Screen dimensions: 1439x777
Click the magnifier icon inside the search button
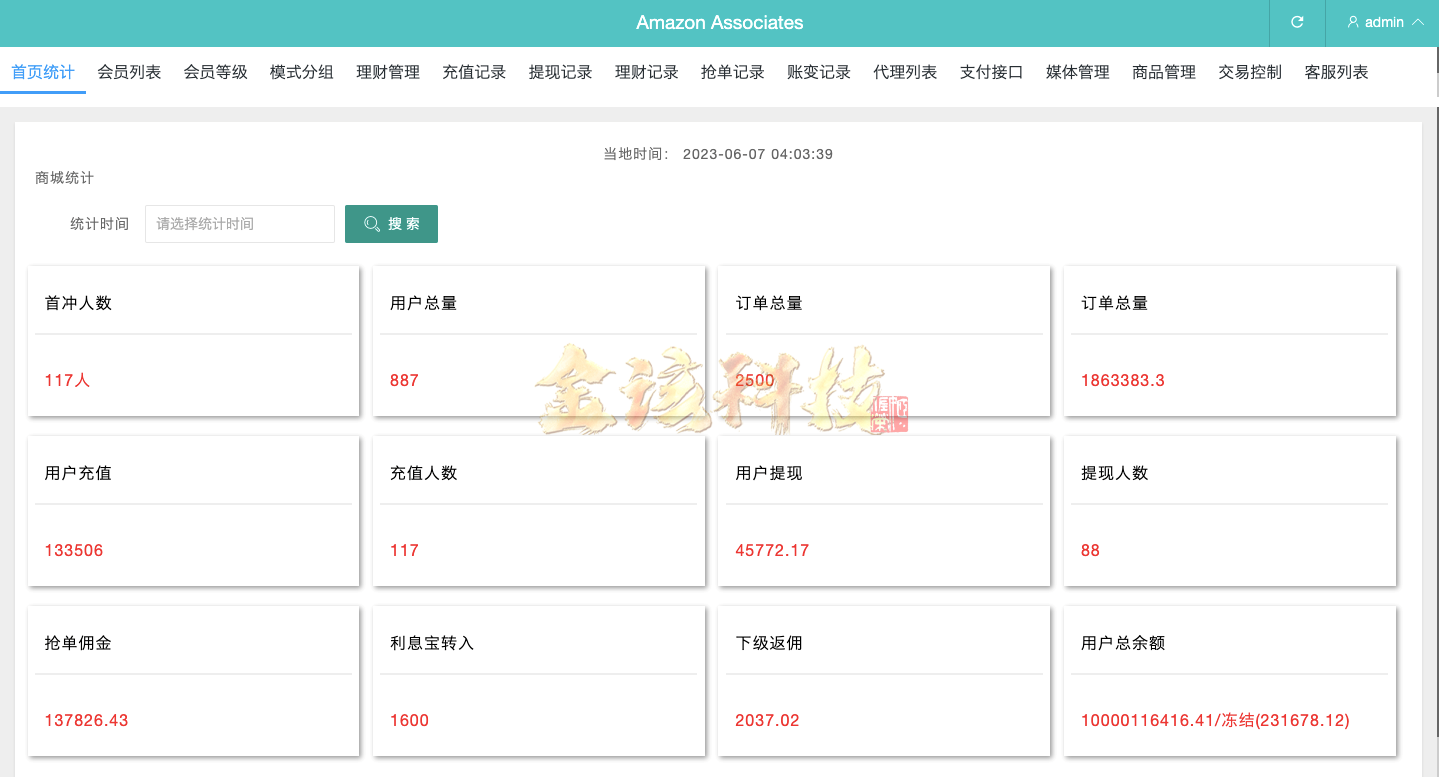coord(371,223)
